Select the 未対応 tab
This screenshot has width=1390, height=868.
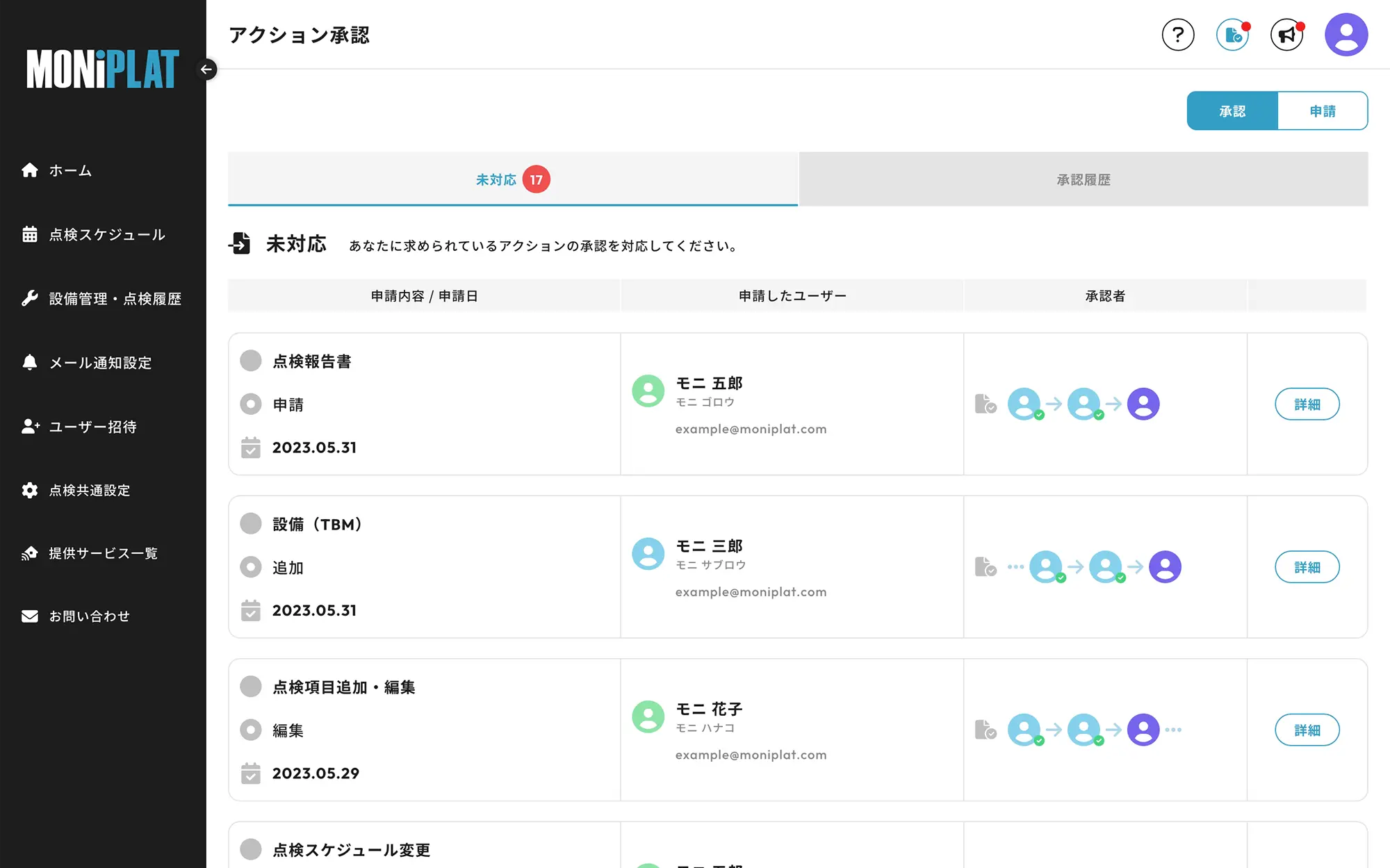[x=513, y=179]
